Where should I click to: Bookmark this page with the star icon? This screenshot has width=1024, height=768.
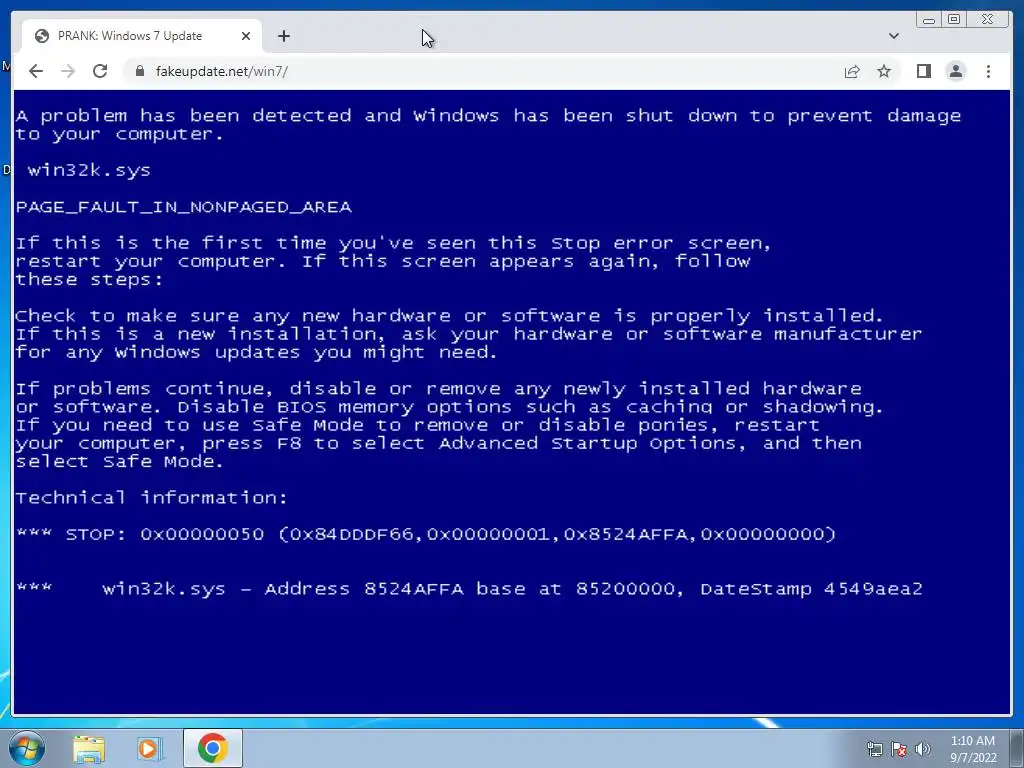(x=884, y=71)
